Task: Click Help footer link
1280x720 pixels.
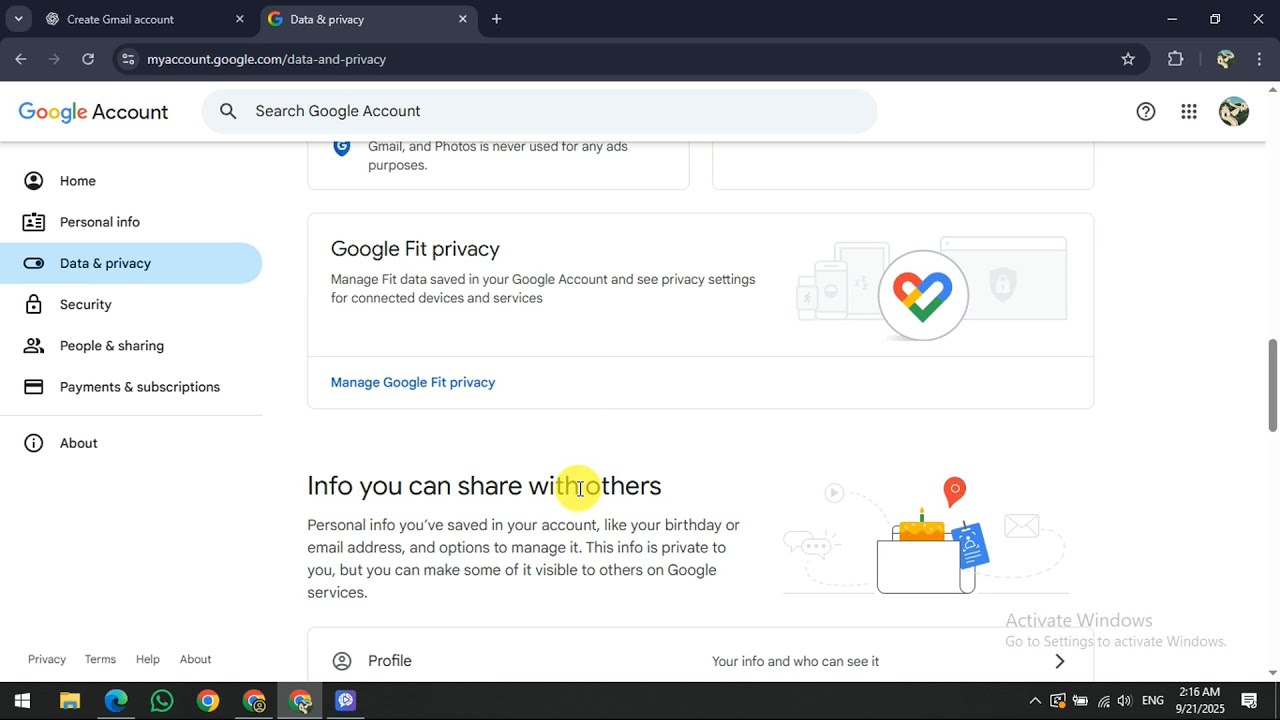Action: click(x=148, y=659)
